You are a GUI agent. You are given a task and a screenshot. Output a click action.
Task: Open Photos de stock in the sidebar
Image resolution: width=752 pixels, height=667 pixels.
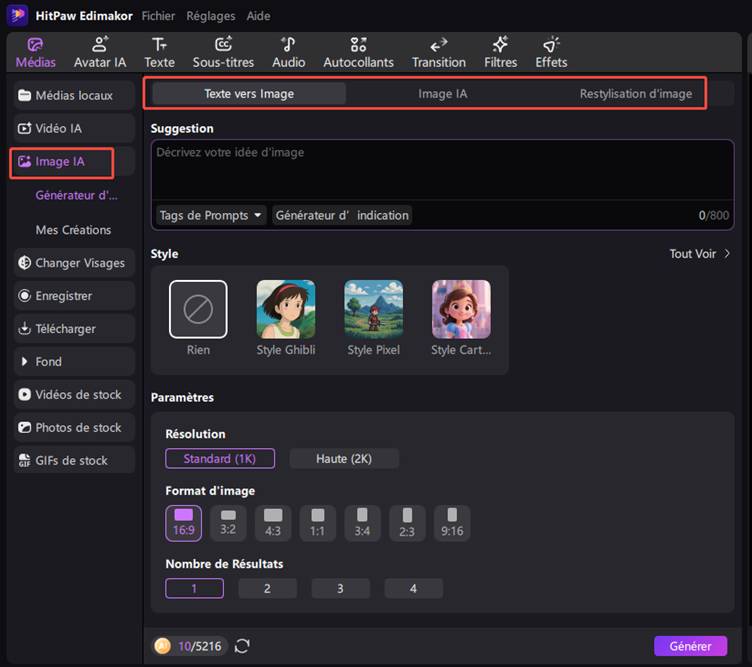(74, 427)
